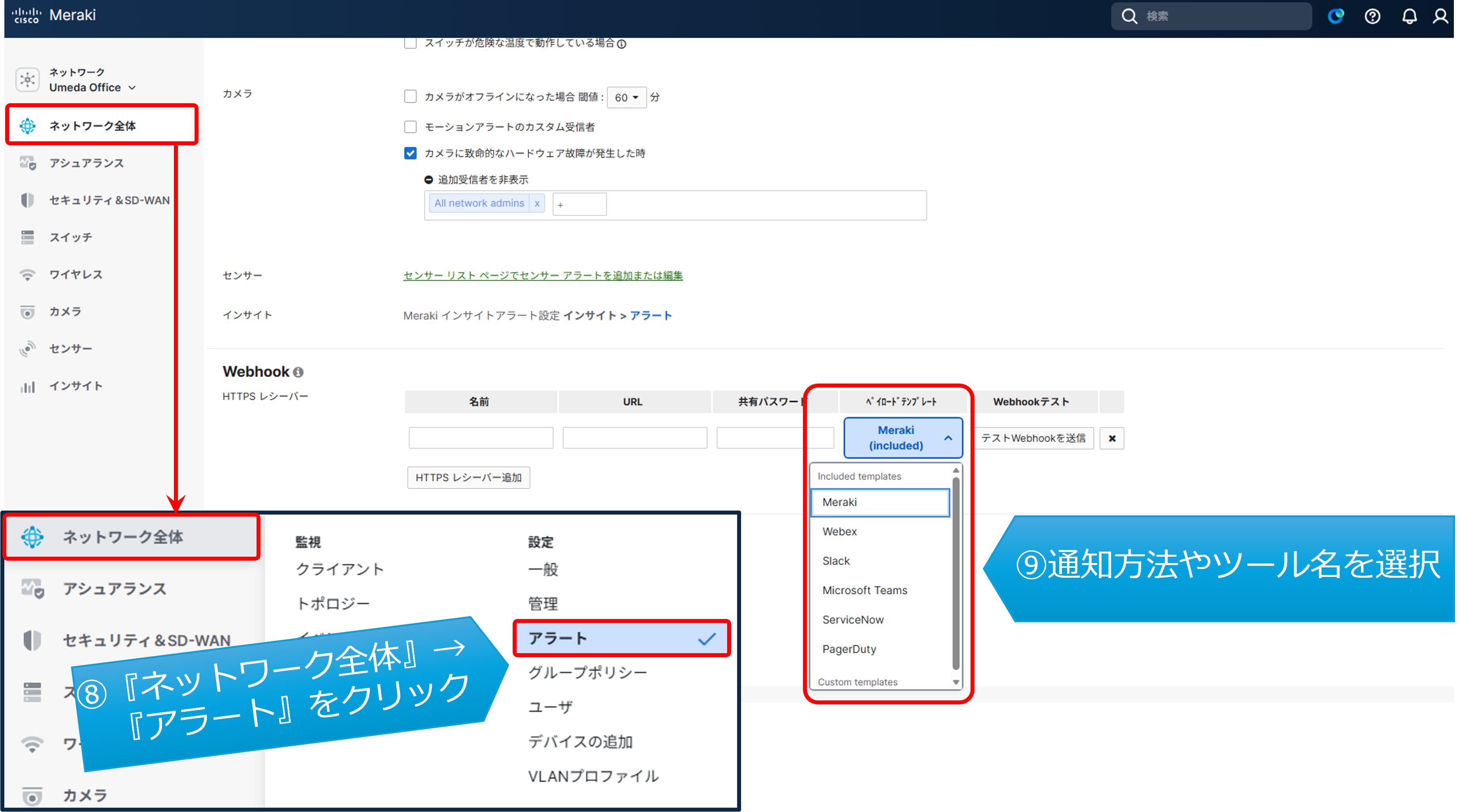The height and width of the screenshot is (812, 1461).
Task: Click the HTTPS receiver add button
Action: 469,477
